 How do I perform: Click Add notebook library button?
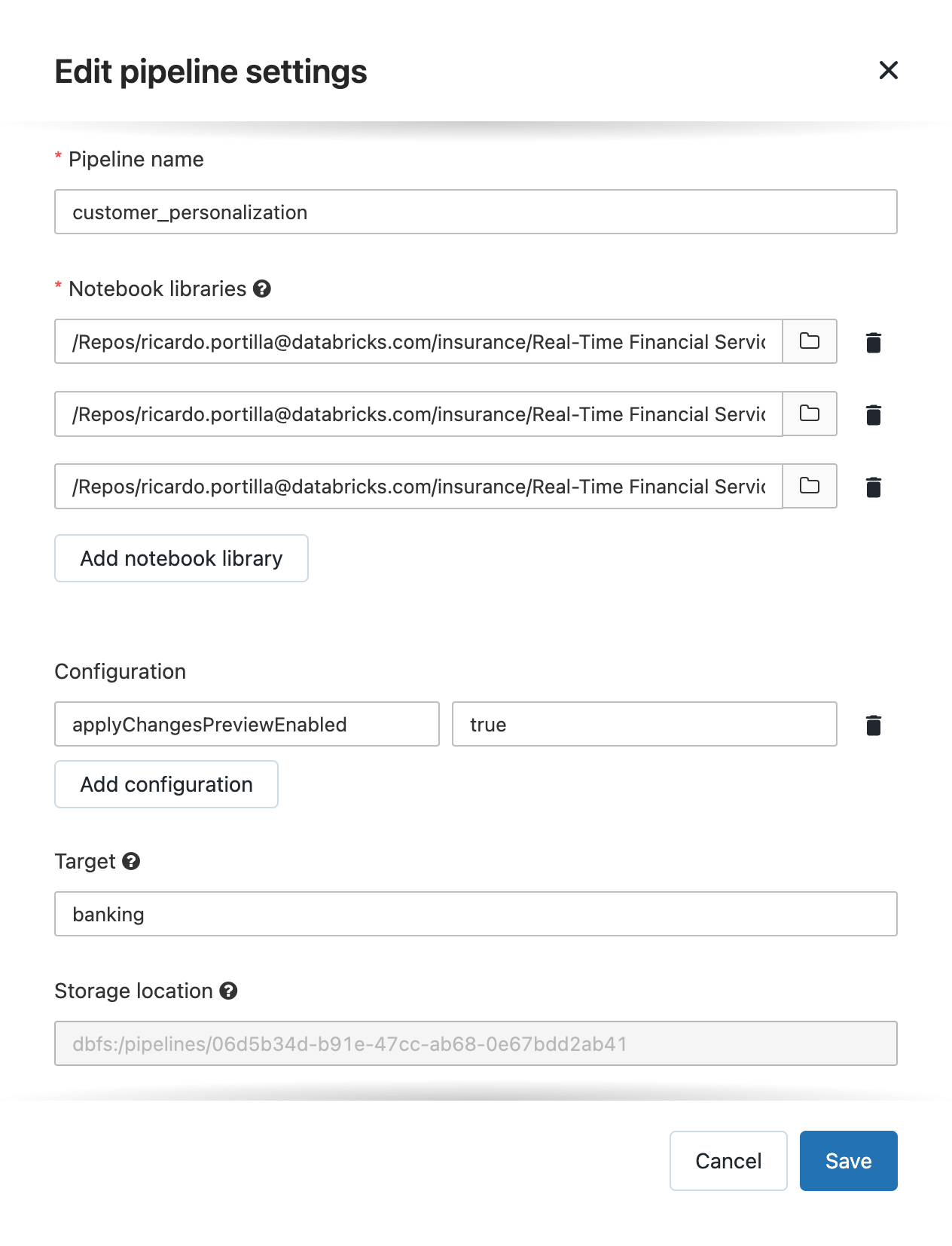pos(182,558)
